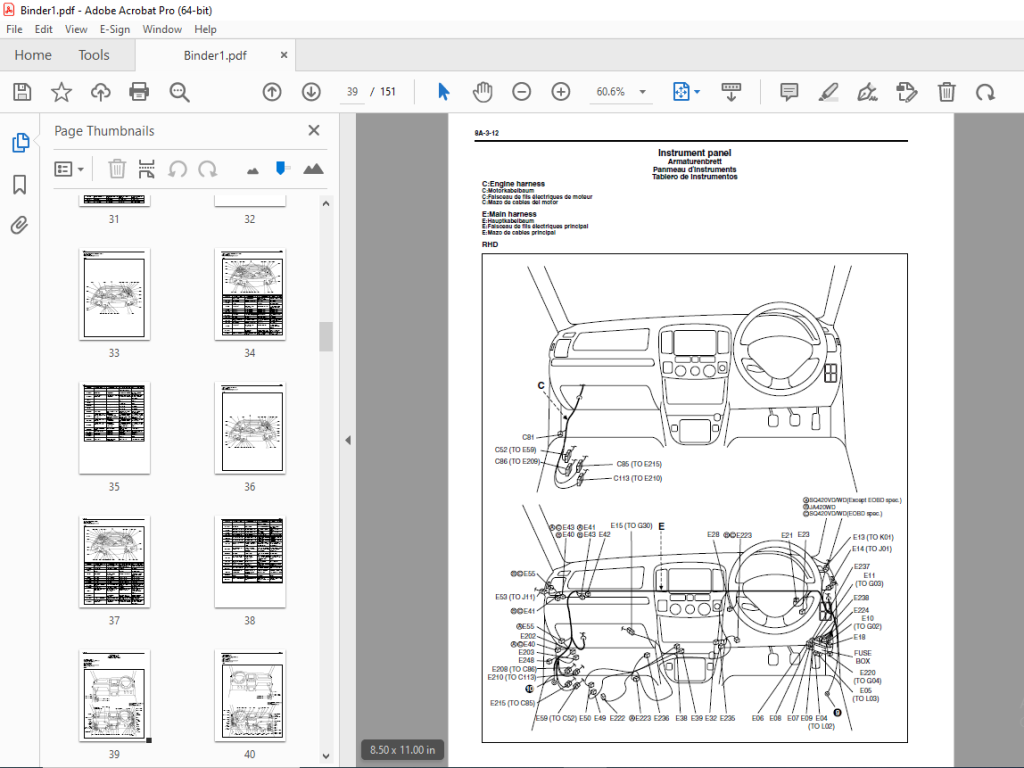
Task: Select page 36 thumbnail
Action: tap(249, 428)
